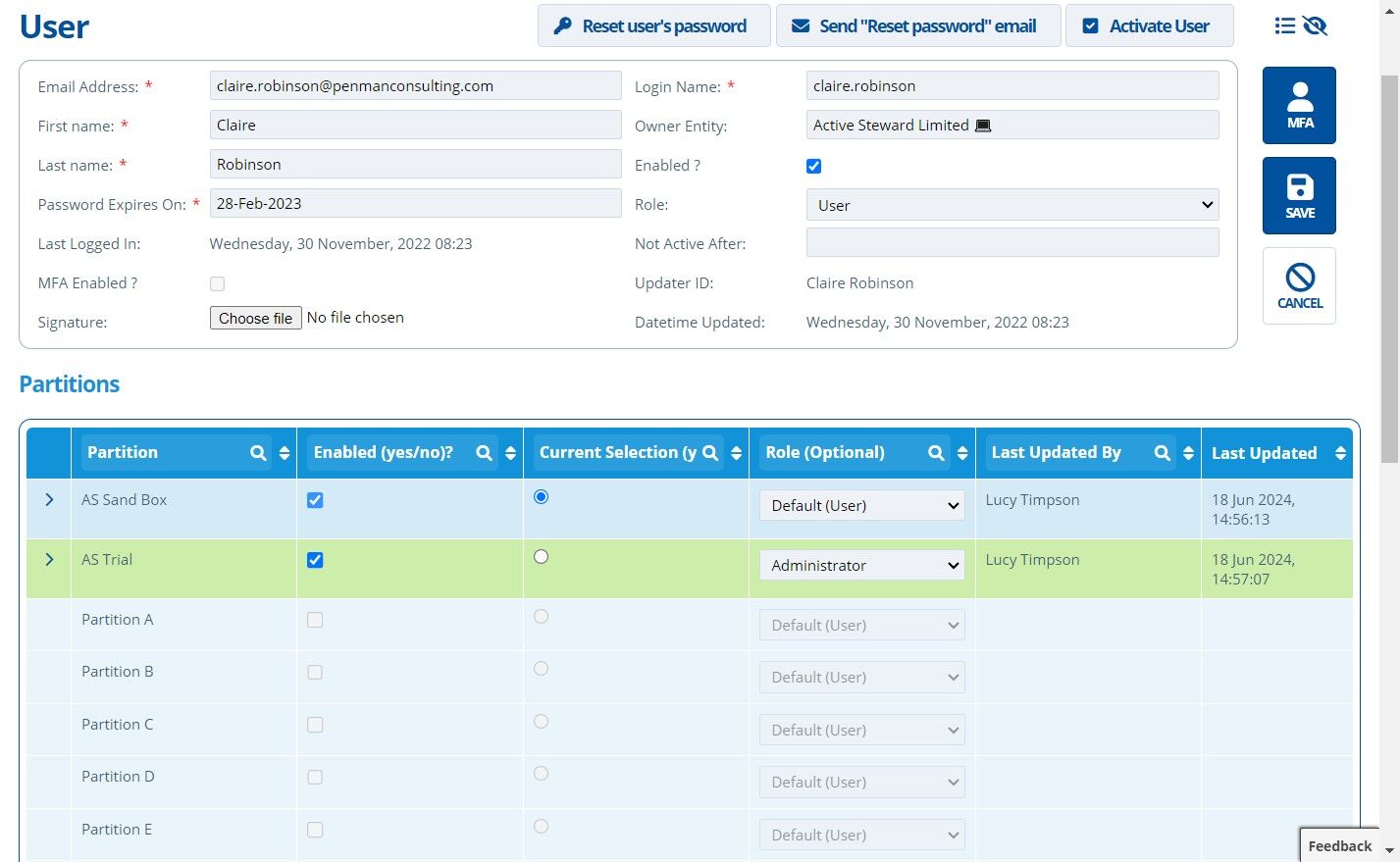Open Role dropdown for Partition D
1400x862 pixels.
862,782
